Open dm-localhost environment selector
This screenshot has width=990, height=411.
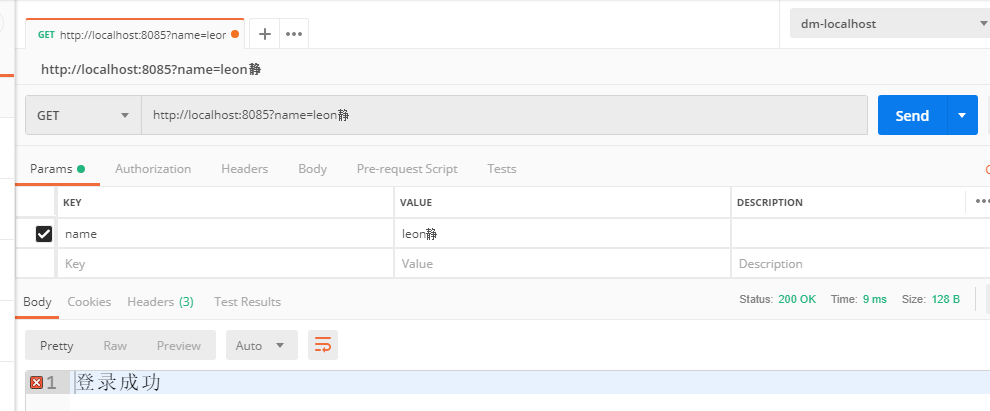point(887,24)
